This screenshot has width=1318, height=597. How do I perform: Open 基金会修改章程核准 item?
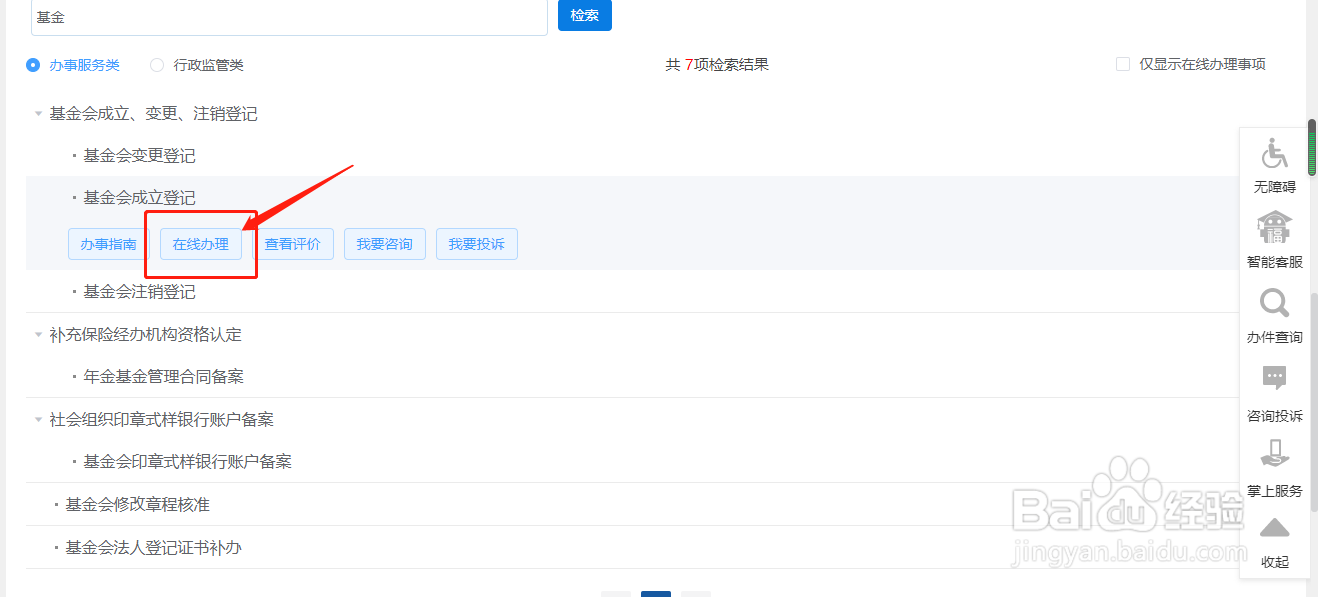[137, 505]
